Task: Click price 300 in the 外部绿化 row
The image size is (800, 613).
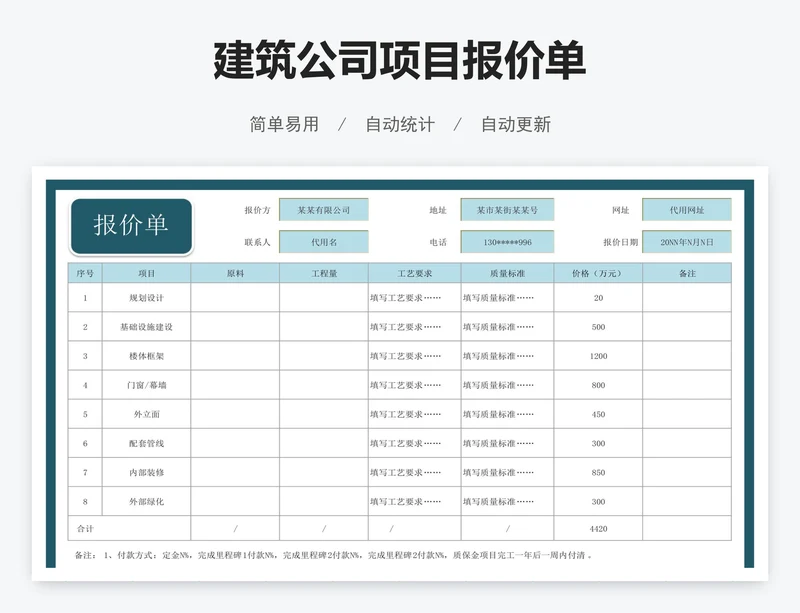Action: click(598, 501)
